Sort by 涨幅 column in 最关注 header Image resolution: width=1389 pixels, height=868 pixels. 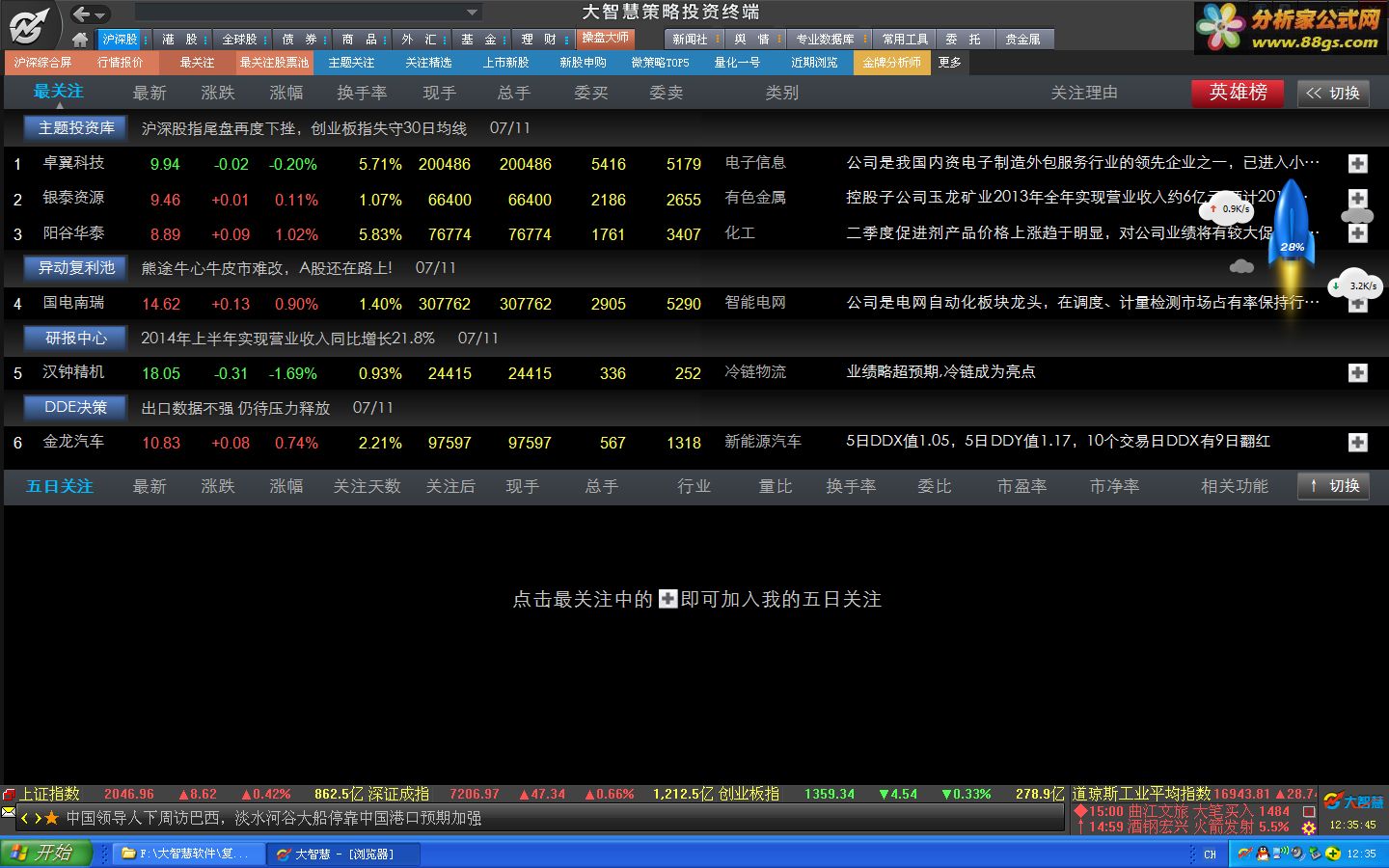click(x=286, y=93)
